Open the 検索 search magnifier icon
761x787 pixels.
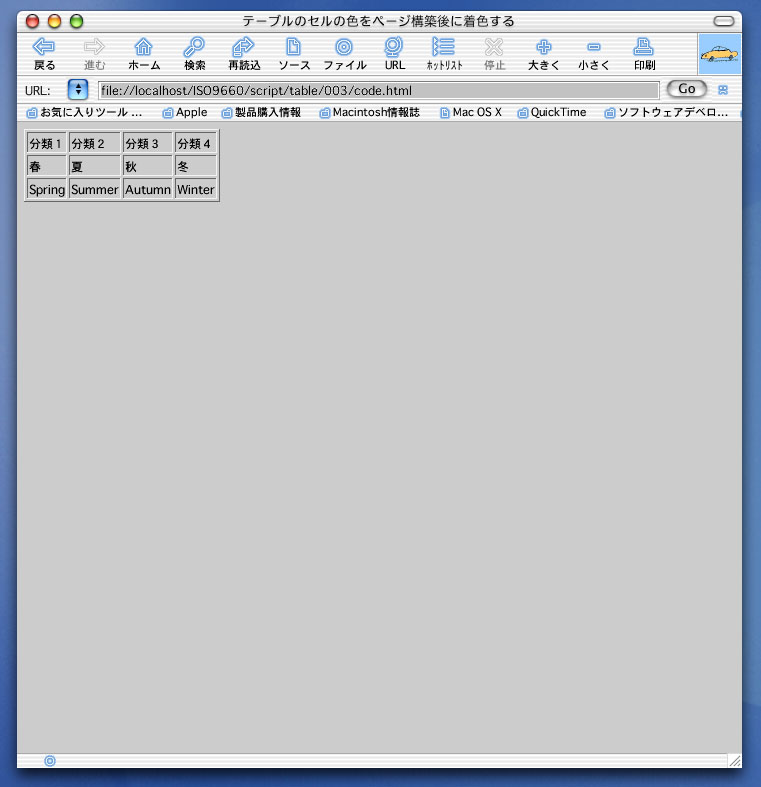pyautogui.click(x=194, y=47)
